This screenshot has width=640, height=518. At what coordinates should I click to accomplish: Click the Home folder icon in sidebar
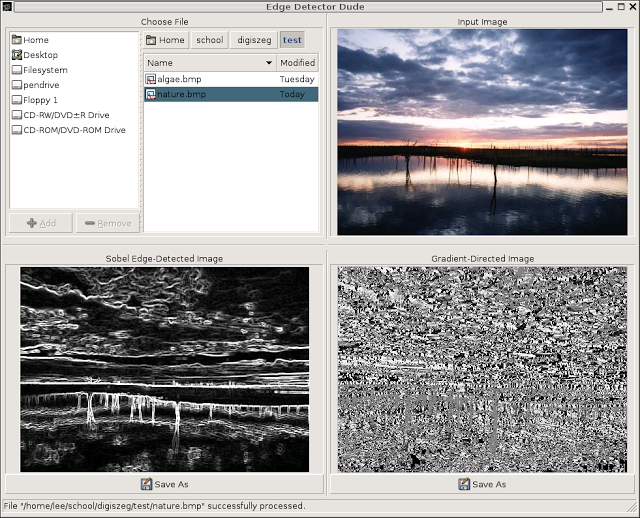(17, 40)
